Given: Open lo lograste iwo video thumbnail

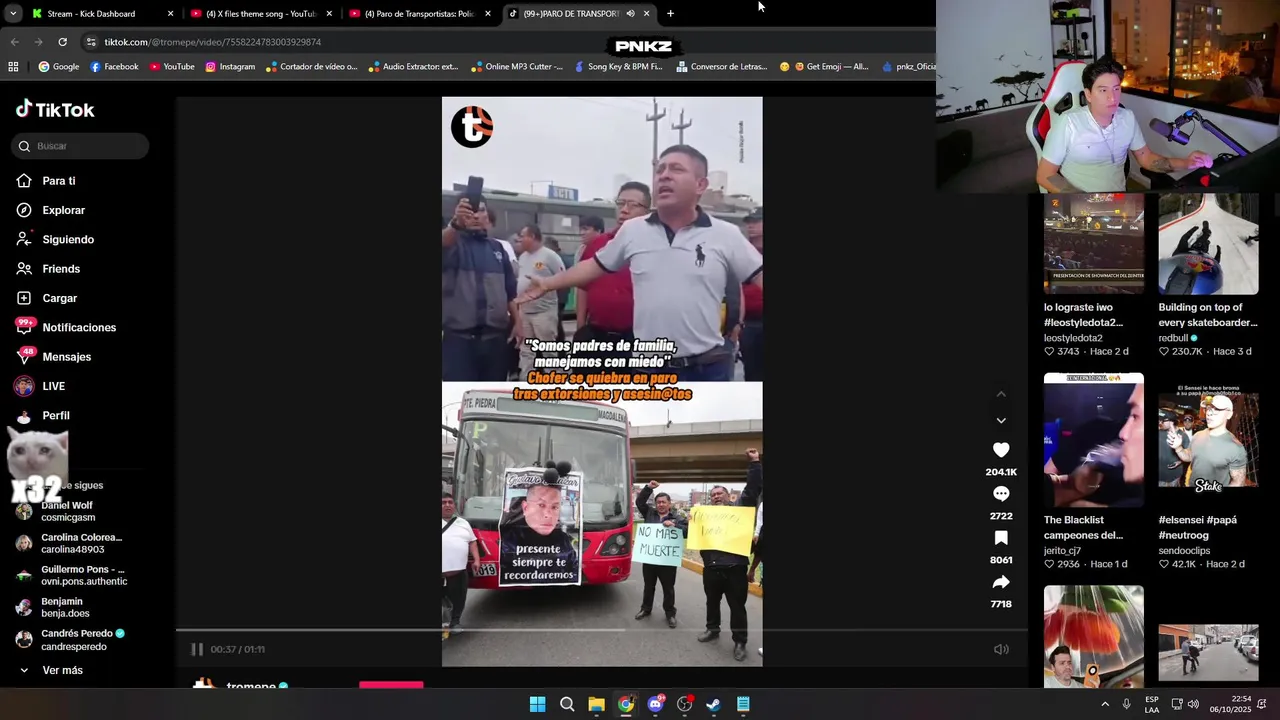Looking at the screenshot, I should tap(1094, 243).
